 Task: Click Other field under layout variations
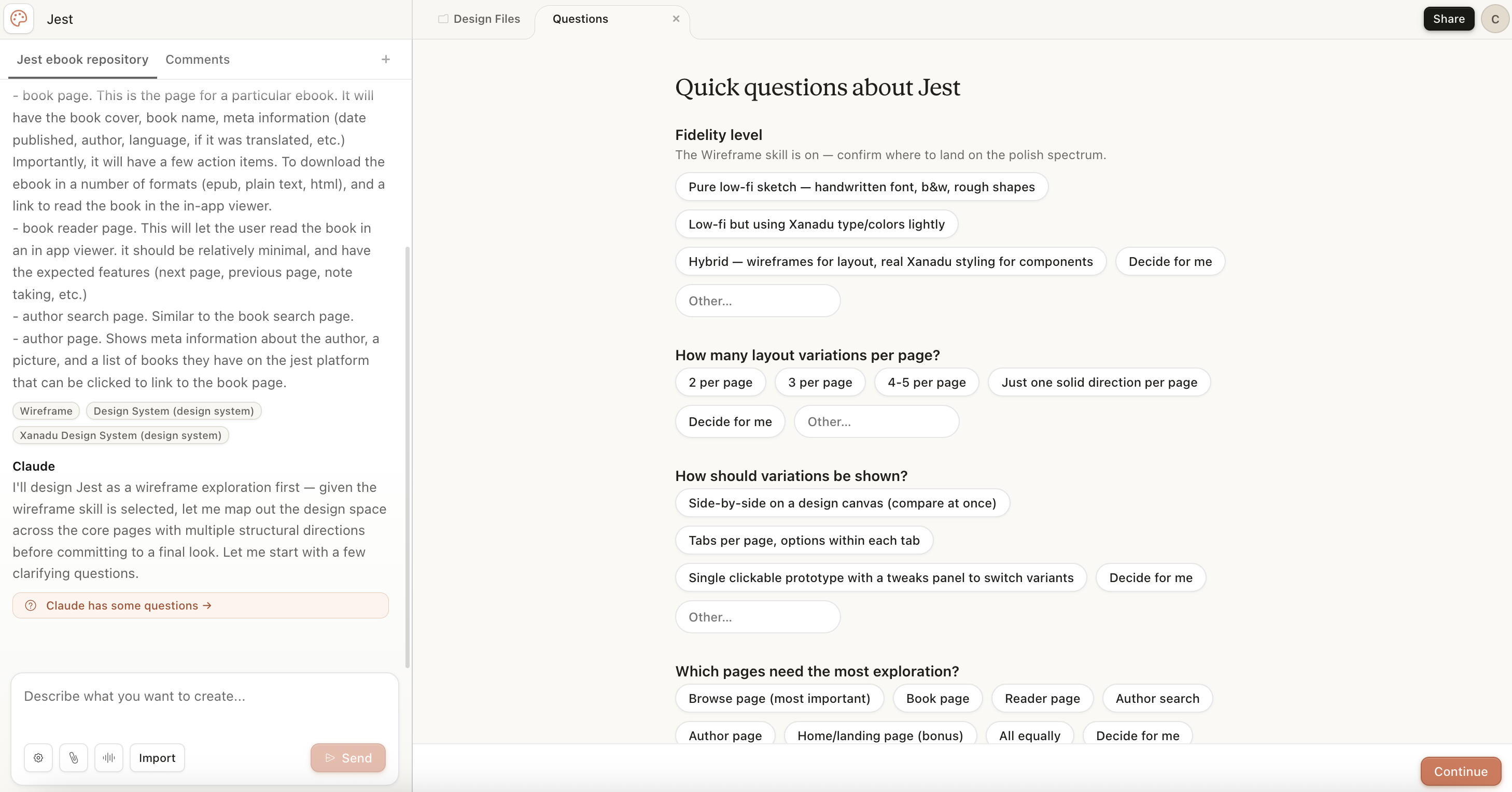[x=876, y=421]
